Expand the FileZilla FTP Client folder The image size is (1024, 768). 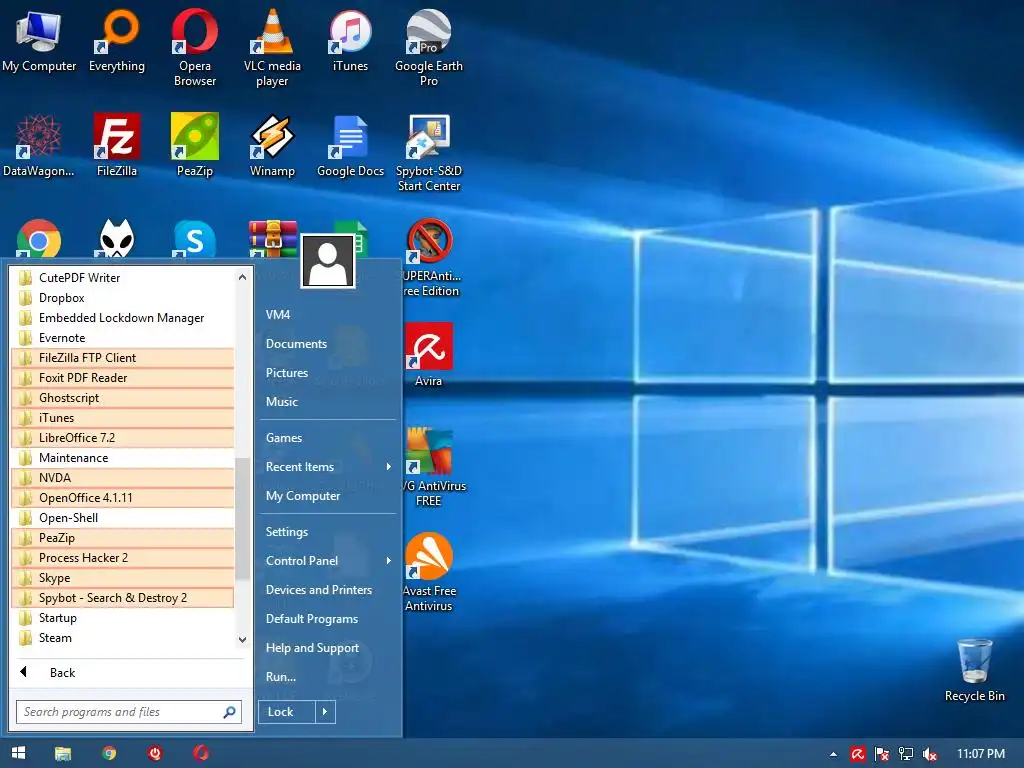[123, 358]
